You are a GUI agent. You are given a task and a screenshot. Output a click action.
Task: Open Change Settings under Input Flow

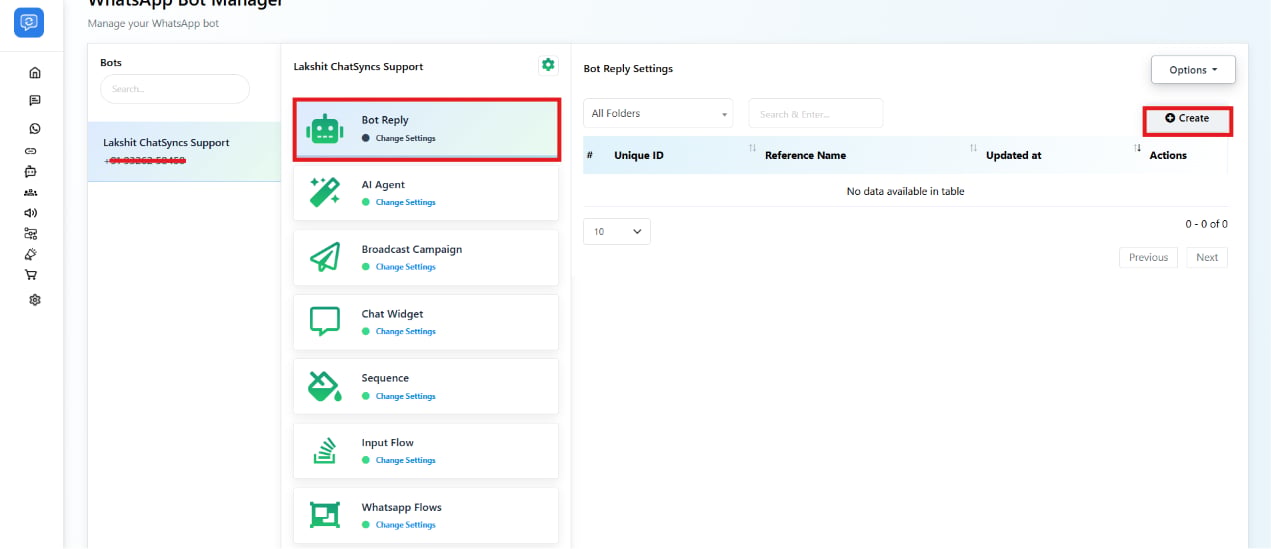click(405, 460)
